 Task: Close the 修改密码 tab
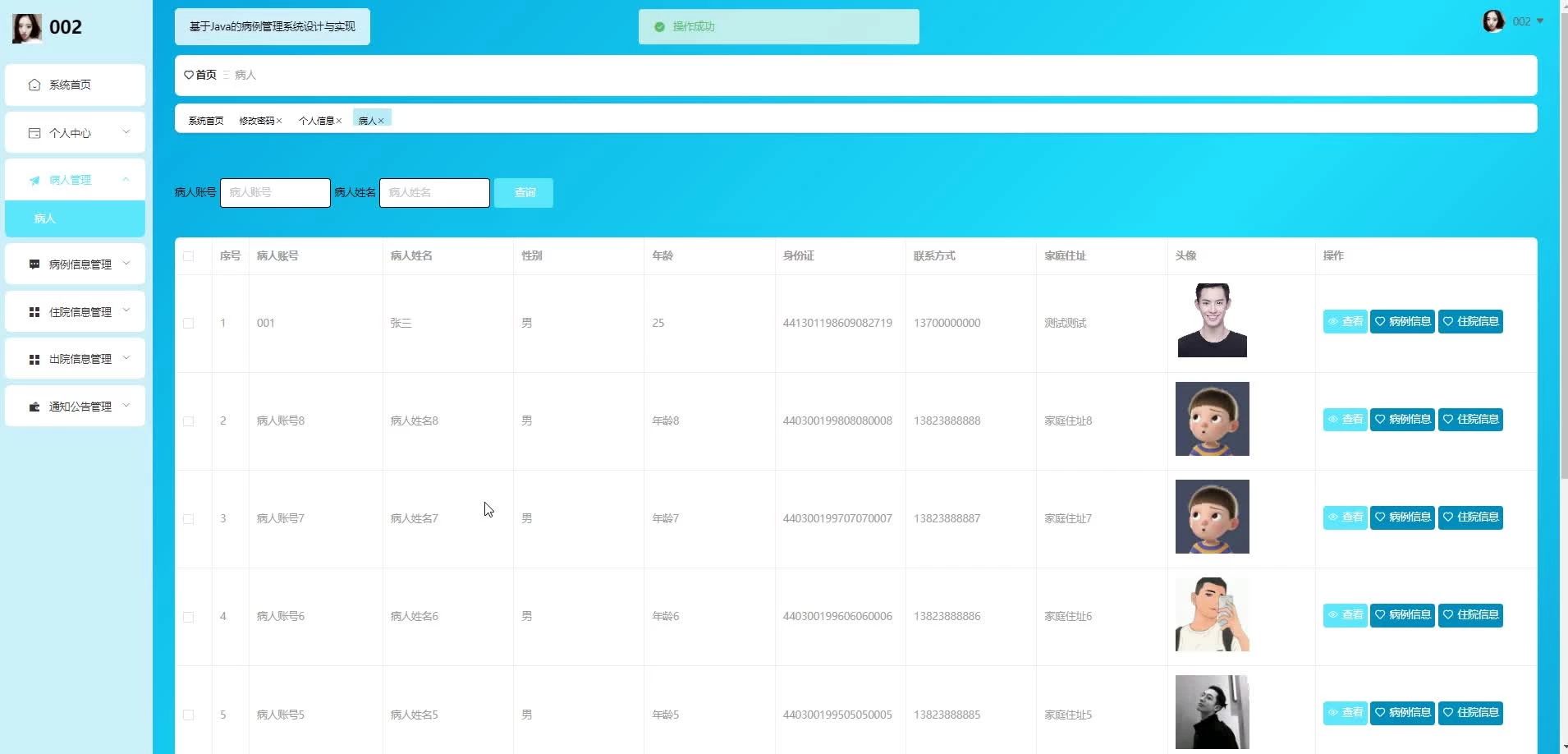pos(279,121)
